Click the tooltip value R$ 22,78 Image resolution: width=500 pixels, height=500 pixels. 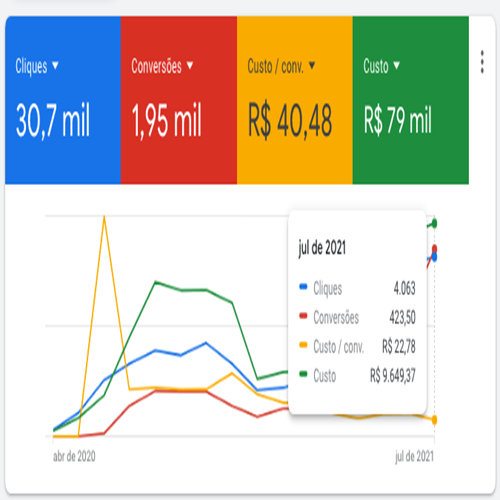click(x=399, y=346)
